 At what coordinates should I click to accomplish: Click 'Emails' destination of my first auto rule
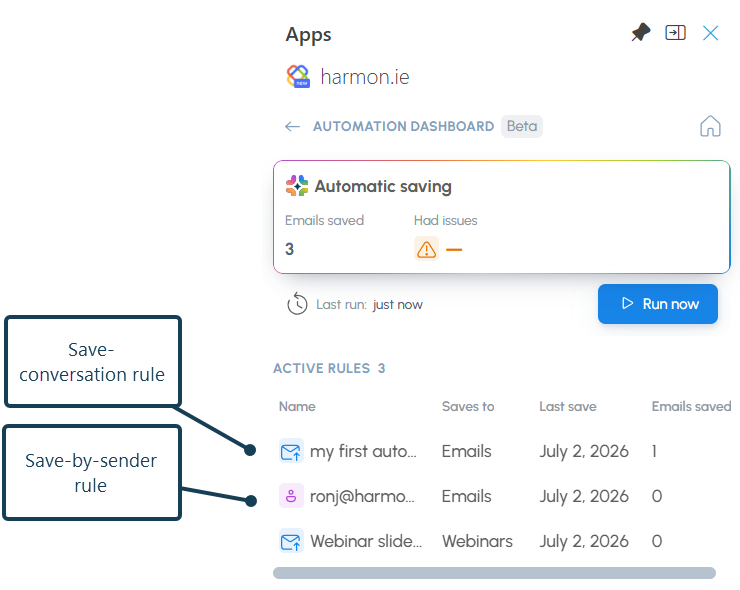(x=466, y=452)
